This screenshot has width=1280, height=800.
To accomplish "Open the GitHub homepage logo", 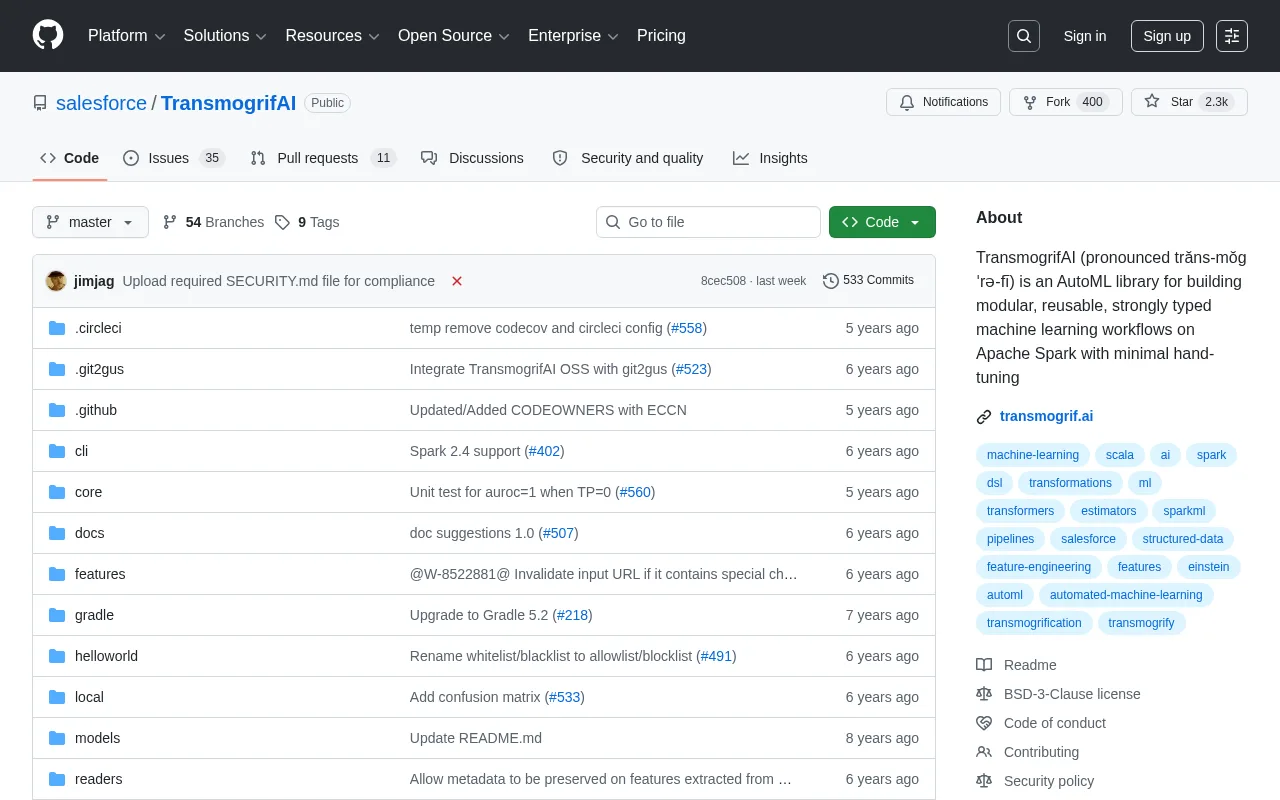I will coord(48,35).
